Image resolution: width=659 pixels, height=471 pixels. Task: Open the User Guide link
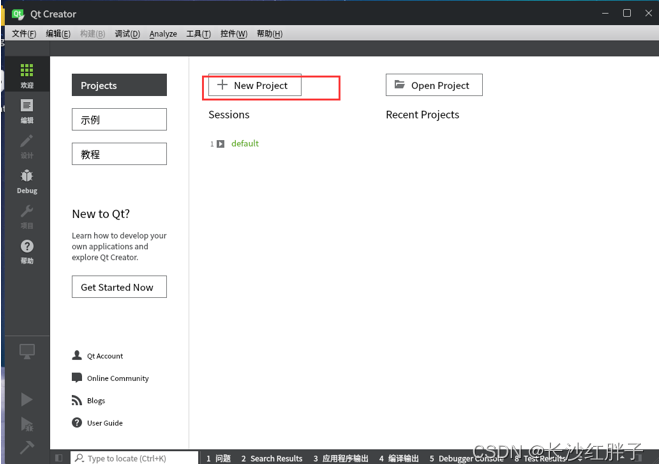[105, 423]
